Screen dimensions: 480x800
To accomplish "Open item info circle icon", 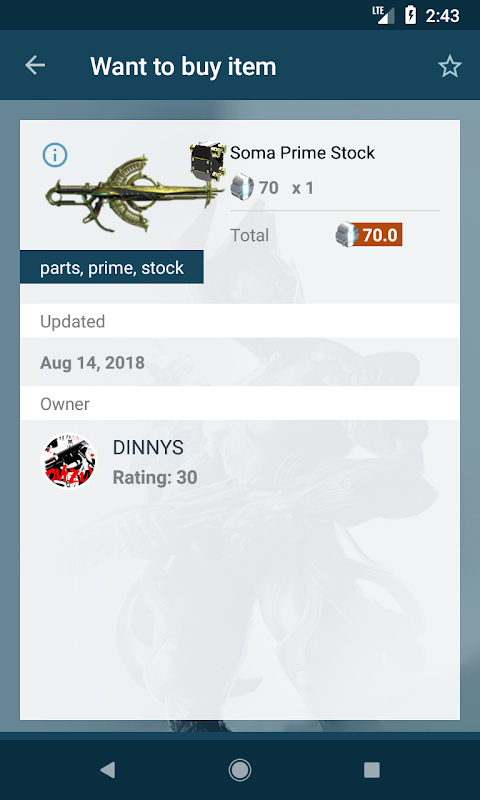I will 55,155.
